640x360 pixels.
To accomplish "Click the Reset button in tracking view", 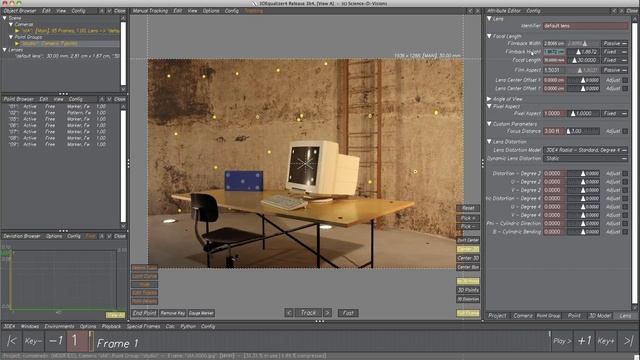I will click(x=468, y=208).
